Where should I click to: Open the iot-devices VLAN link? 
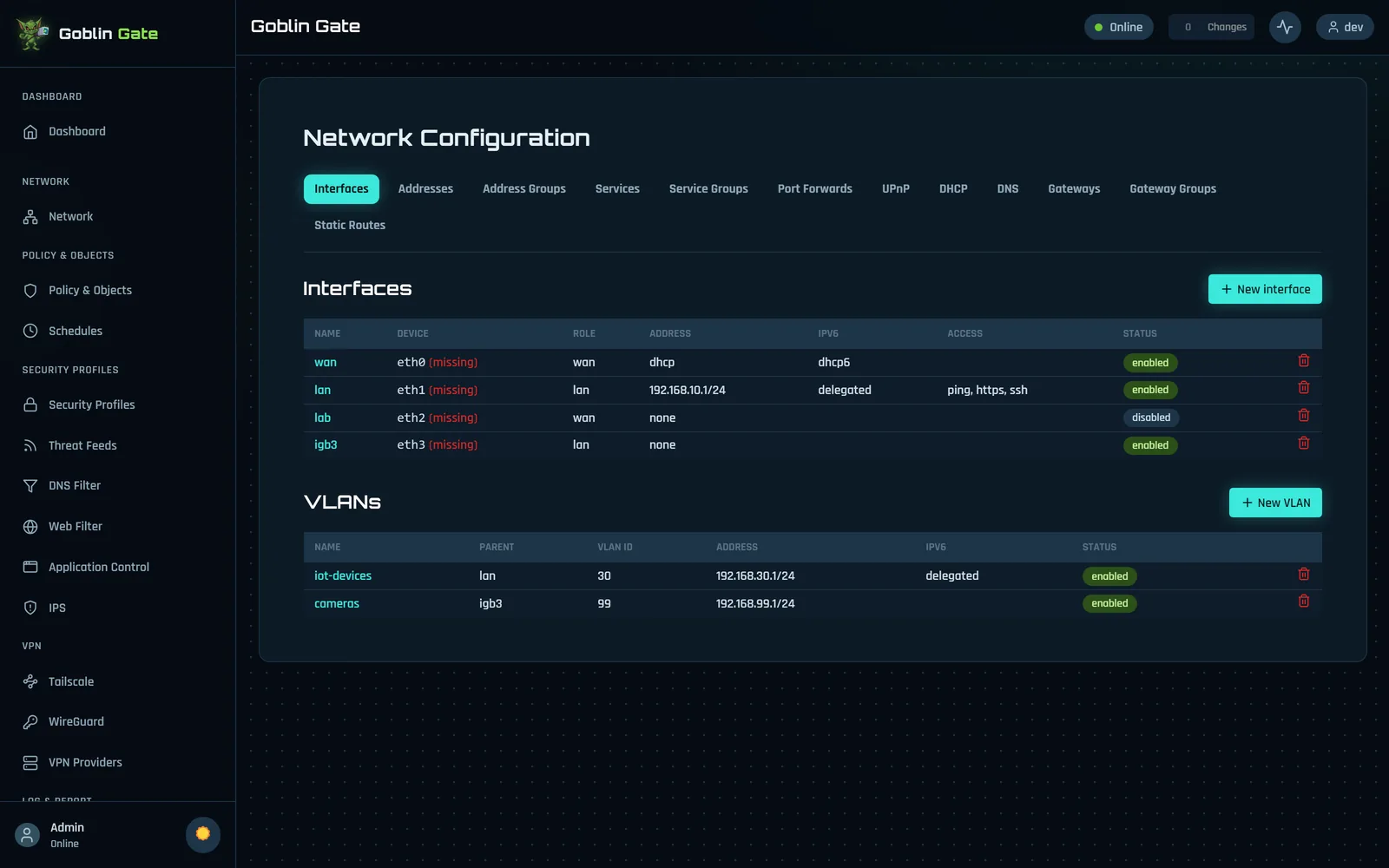coord(343,576)
